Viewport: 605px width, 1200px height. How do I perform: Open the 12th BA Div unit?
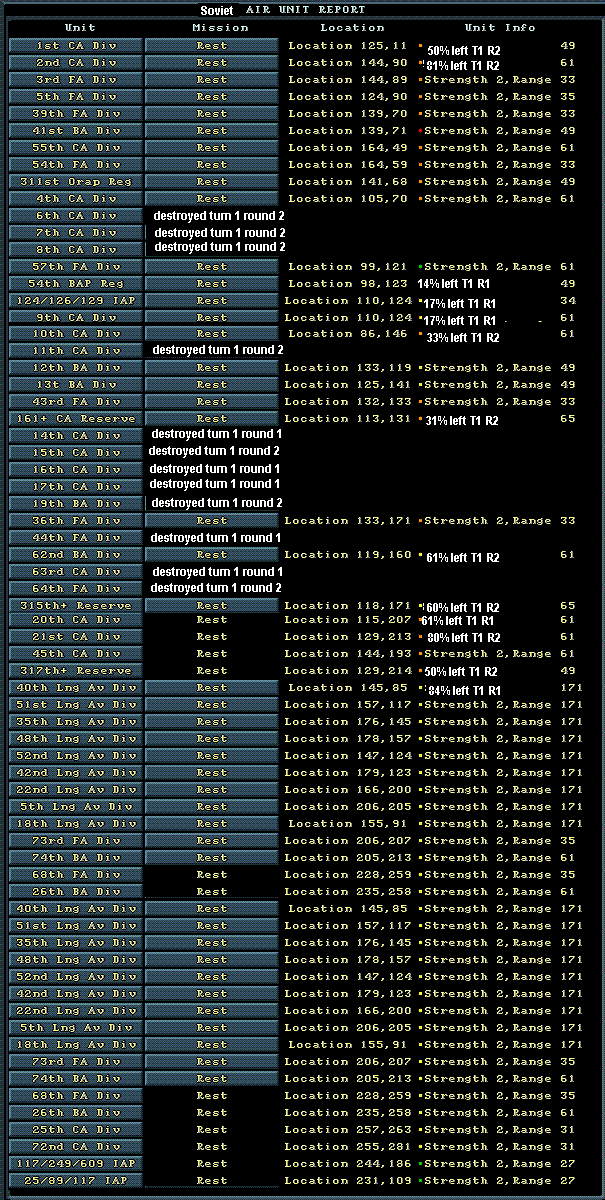coord(76,368)
